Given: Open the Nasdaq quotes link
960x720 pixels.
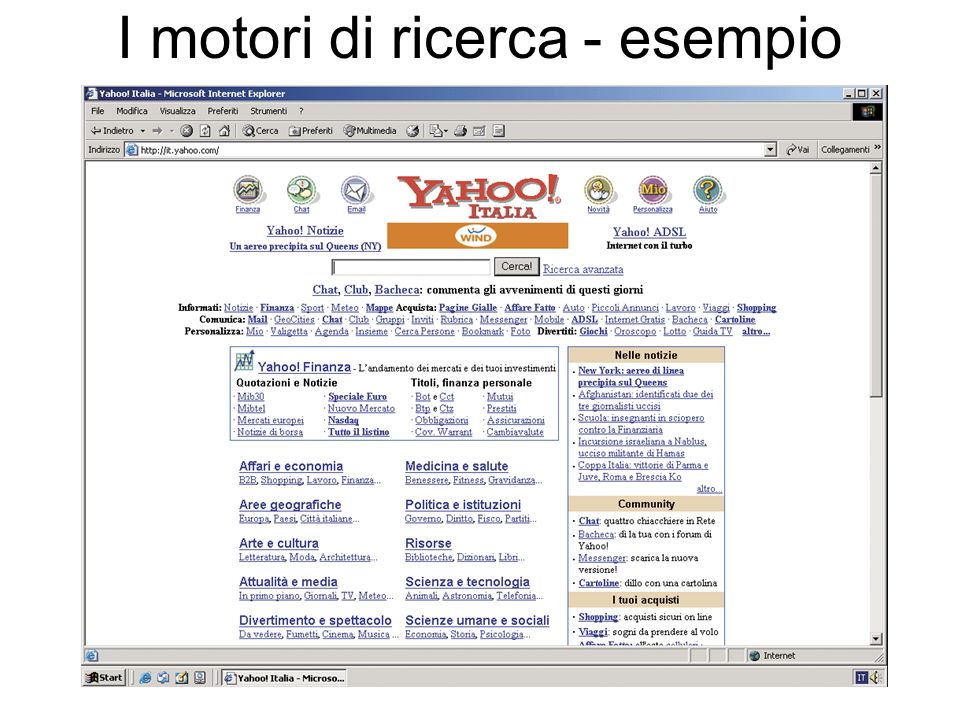Looking at the screenshot, I should coord(343,420).
